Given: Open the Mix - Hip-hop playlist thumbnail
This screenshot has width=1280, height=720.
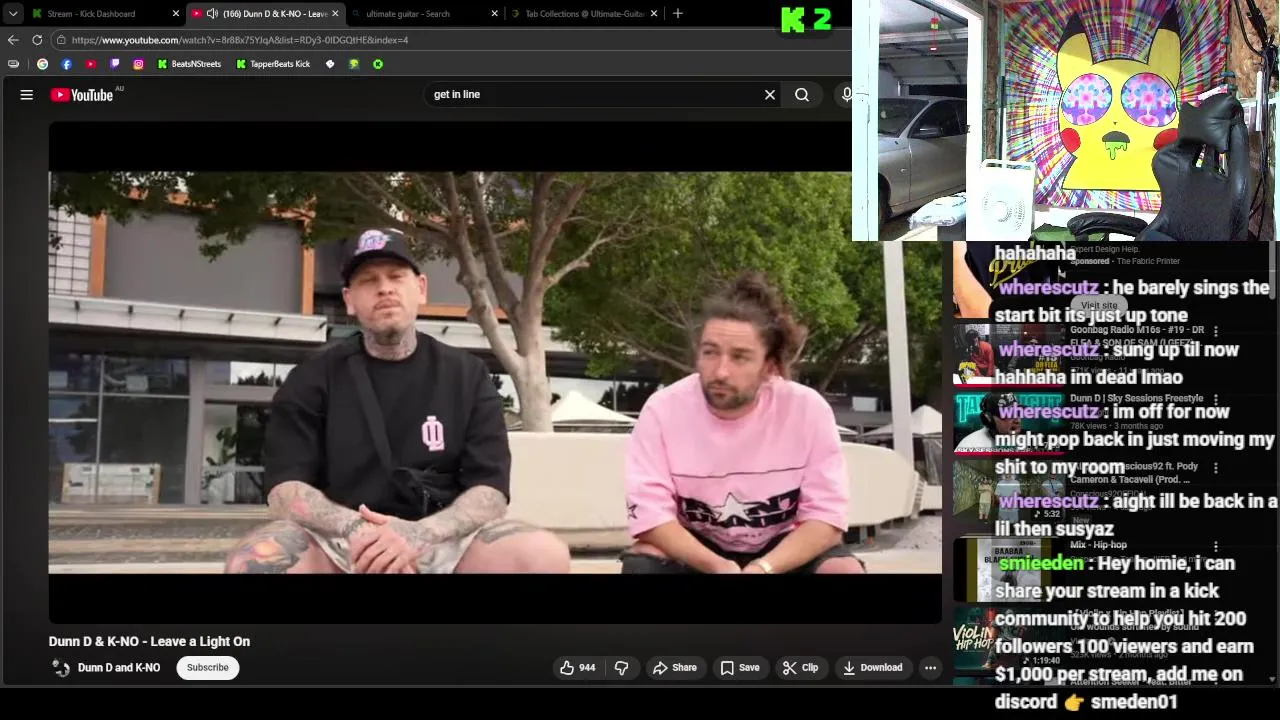Looking at the screenshot, I should pos(1008,569).
